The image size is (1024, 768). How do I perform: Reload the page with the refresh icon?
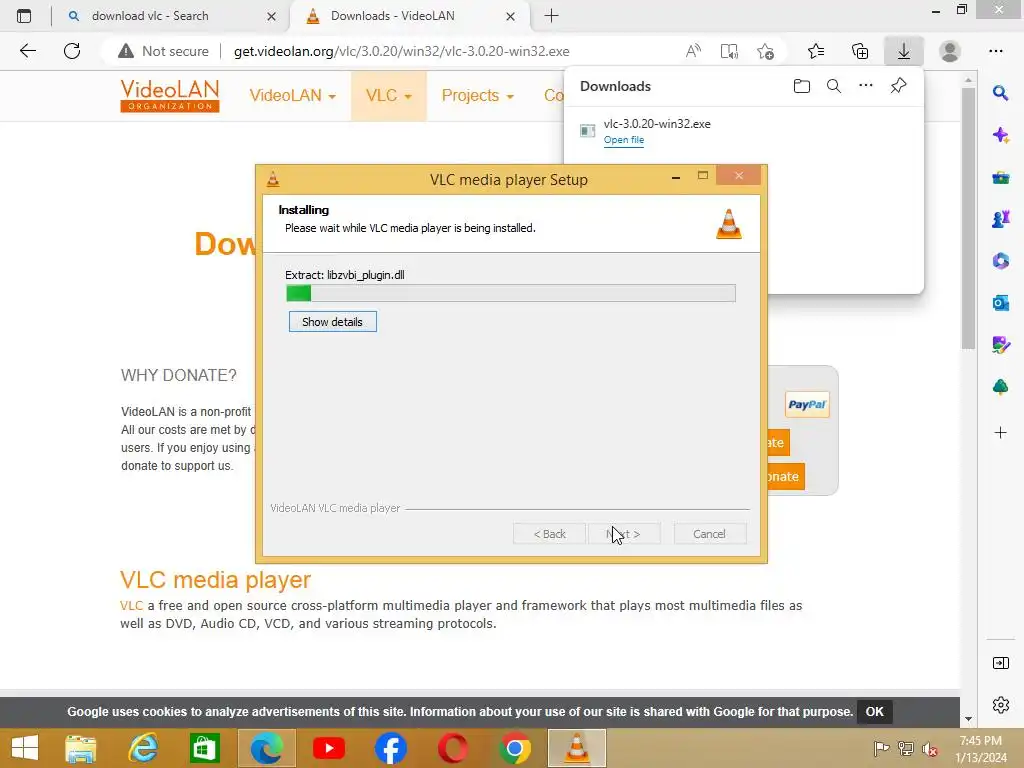[72, 51]
